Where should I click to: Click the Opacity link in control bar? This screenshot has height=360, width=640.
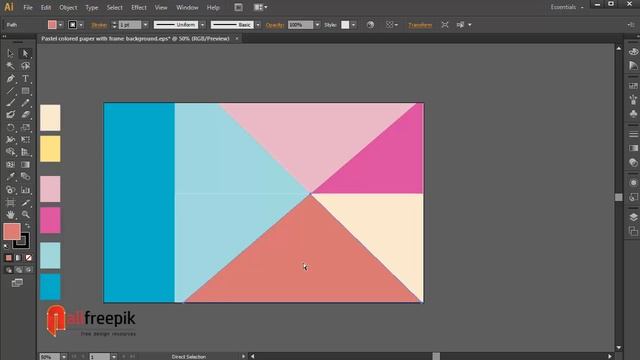[275, 25]
